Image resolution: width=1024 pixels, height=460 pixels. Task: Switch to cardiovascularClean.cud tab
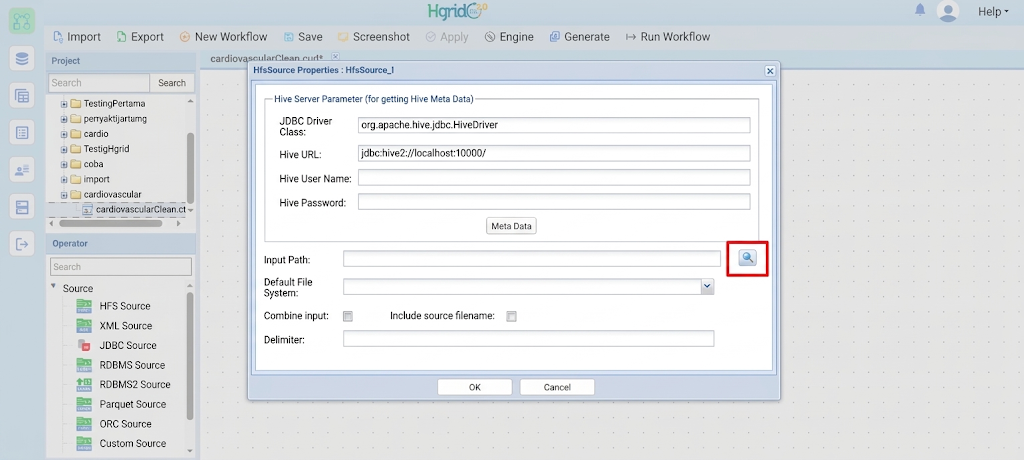click(266, 58)
